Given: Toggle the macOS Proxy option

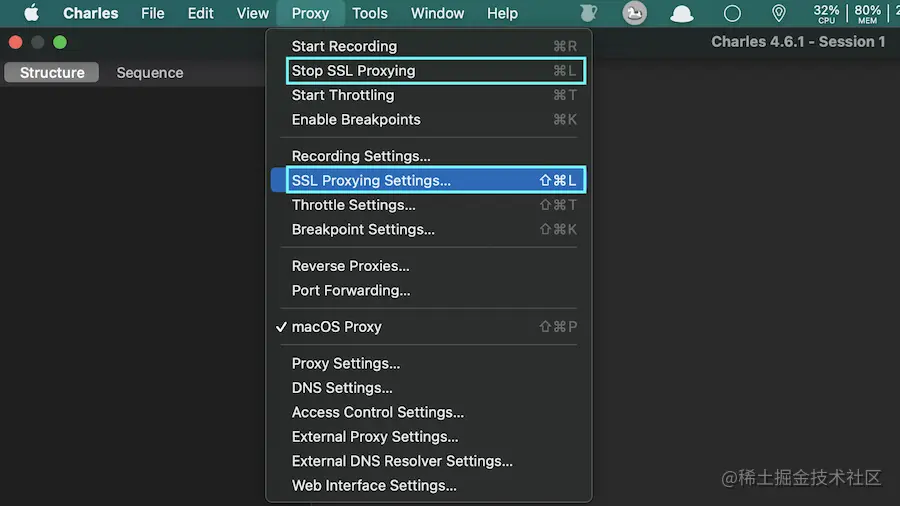Looking at the screenshot, I should (428, 326).
